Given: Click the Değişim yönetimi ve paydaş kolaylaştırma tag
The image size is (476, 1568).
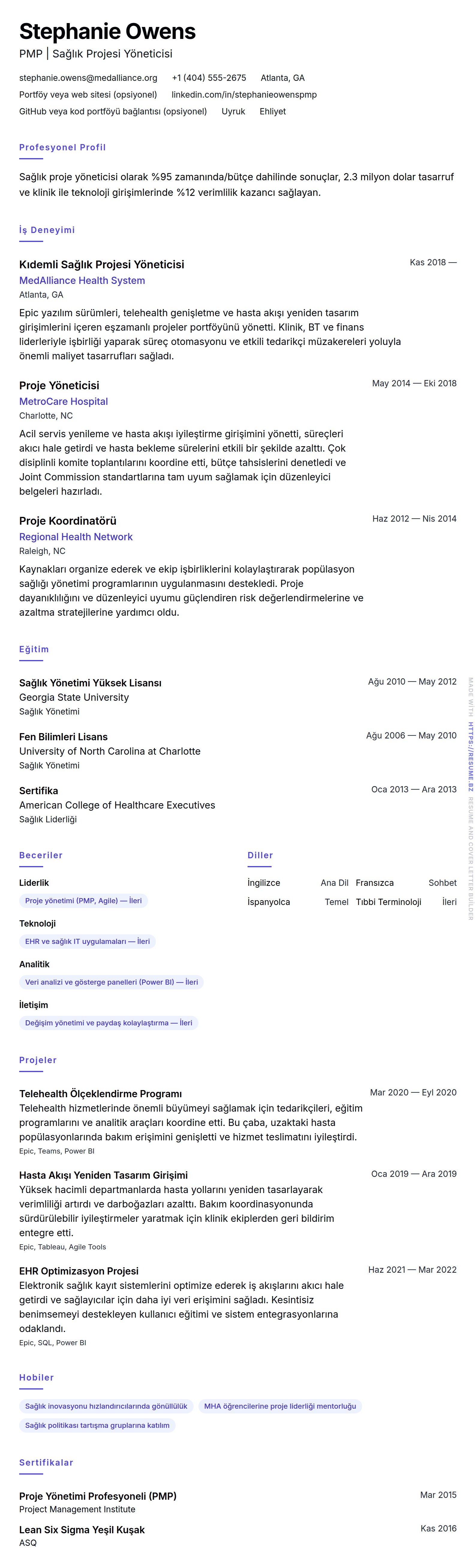Looking at the screenshot, I should (109, 1023).
